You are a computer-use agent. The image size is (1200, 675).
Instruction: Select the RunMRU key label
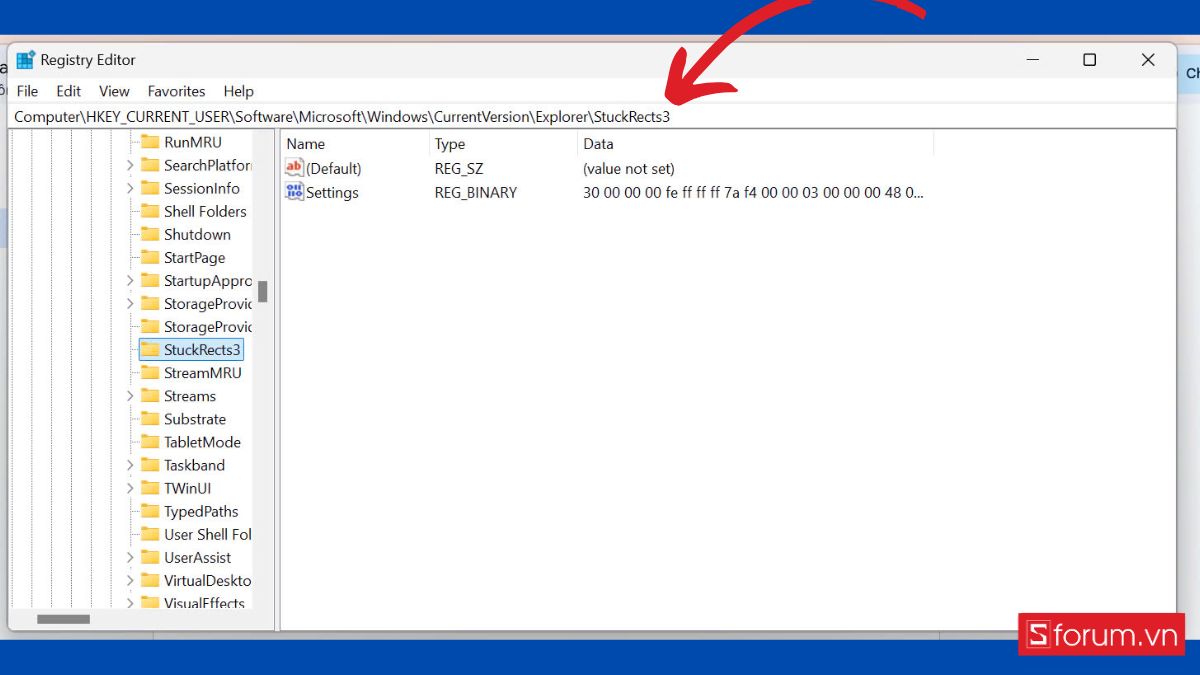tap(193, 142)
